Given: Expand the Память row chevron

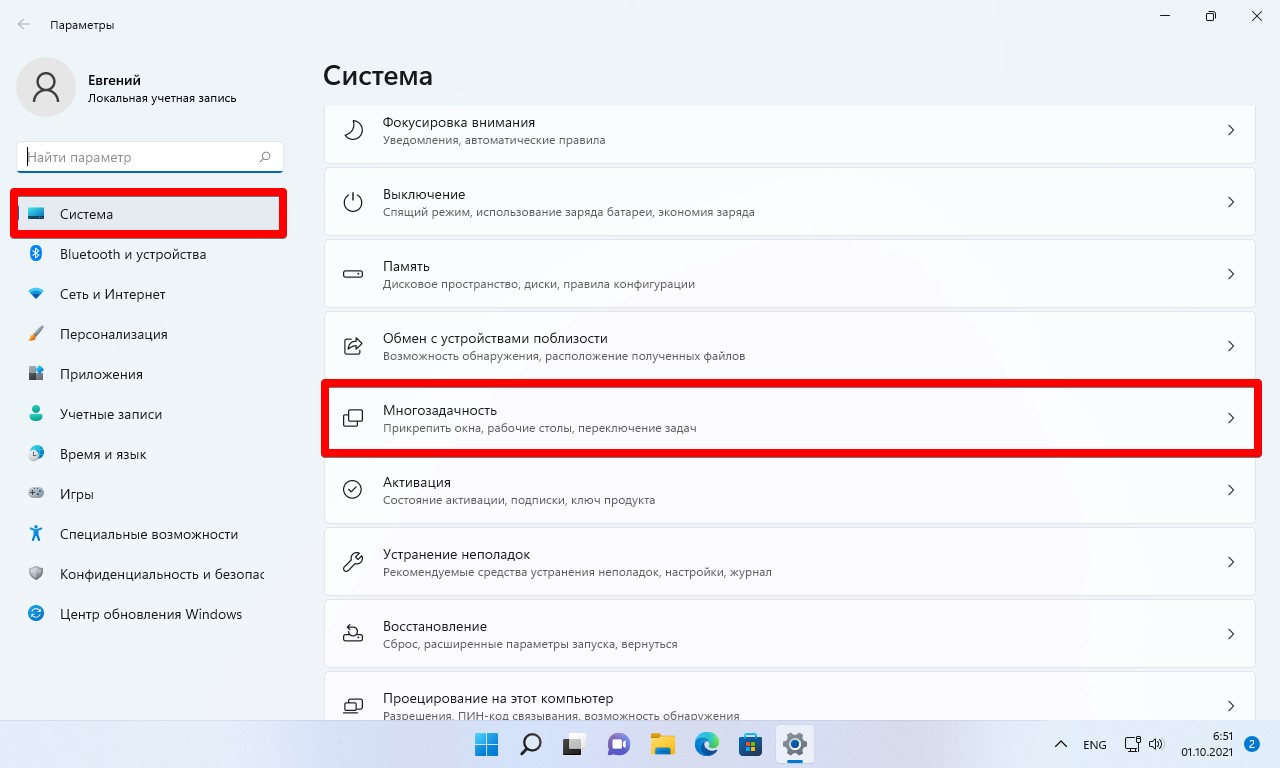Looking at the screenshot, I should 1231,274.
